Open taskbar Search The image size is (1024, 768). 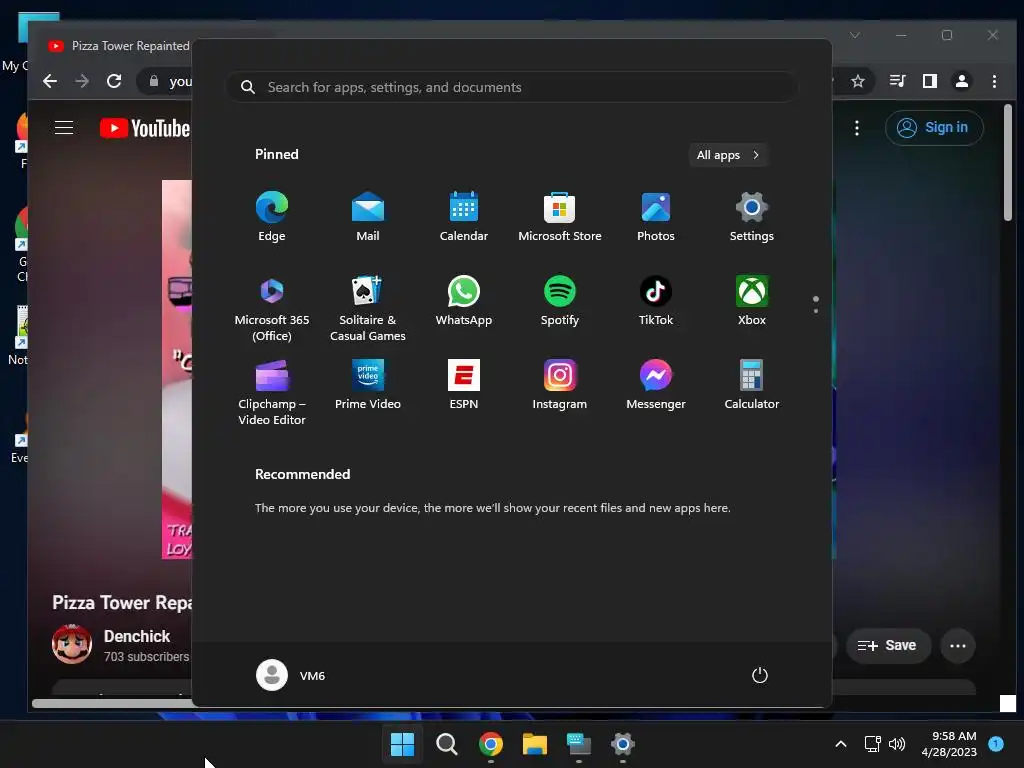point(447,744)
